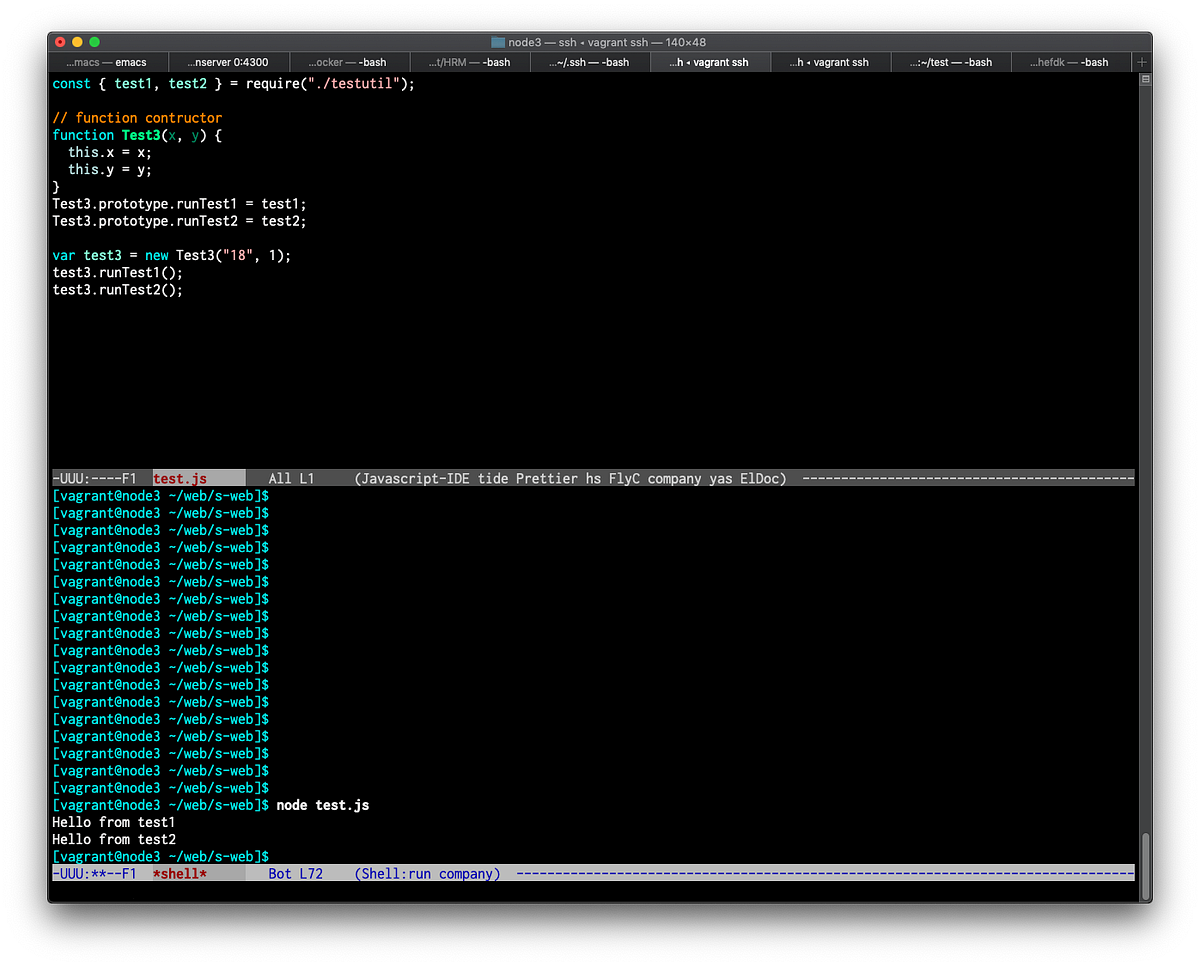Click the tide mode indicator in the mode line
The width and height of the screenshot is (1200, 966).
[492, 478]
